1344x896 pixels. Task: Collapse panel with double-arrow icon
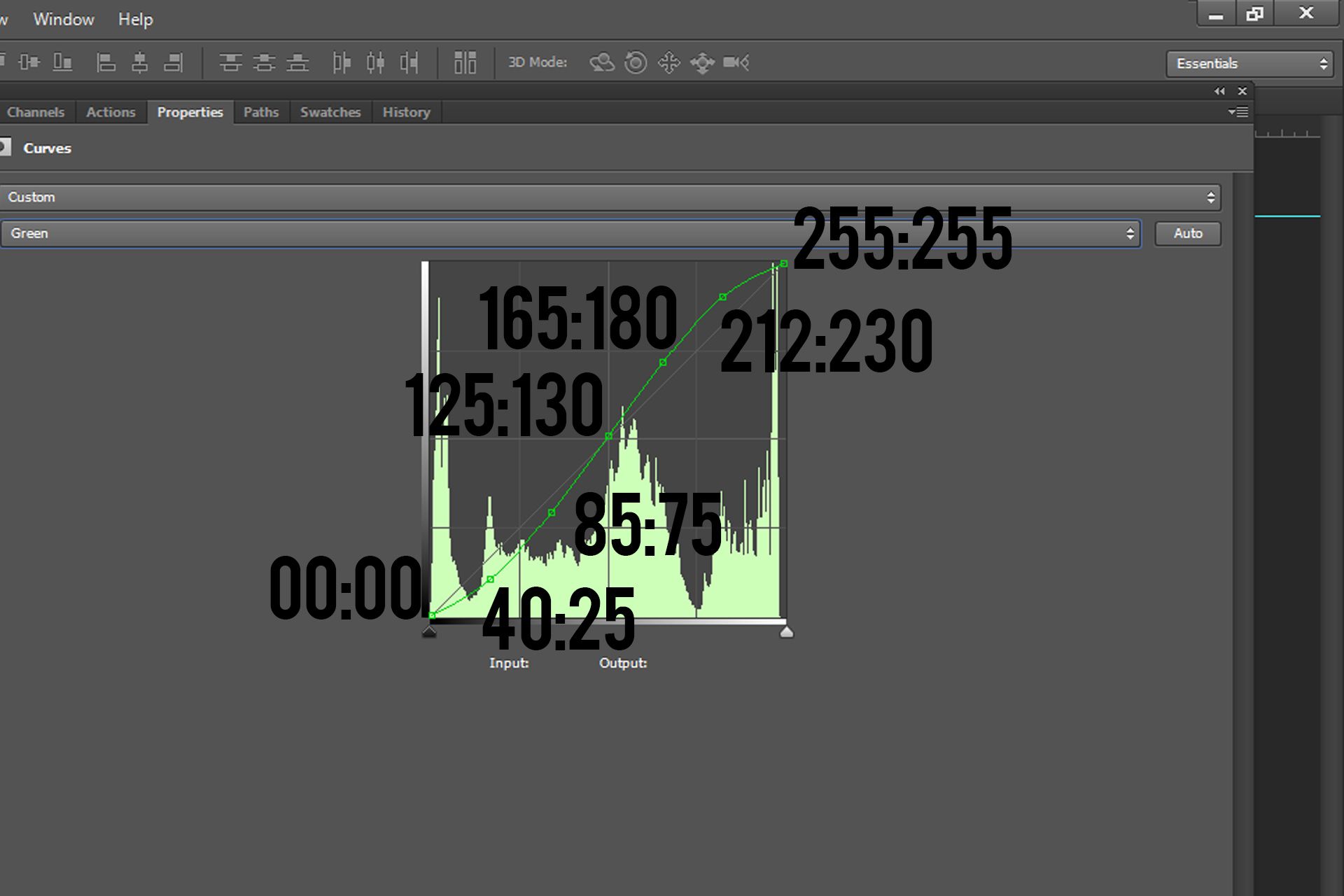pyautogui.click(x=1219, y=92)
